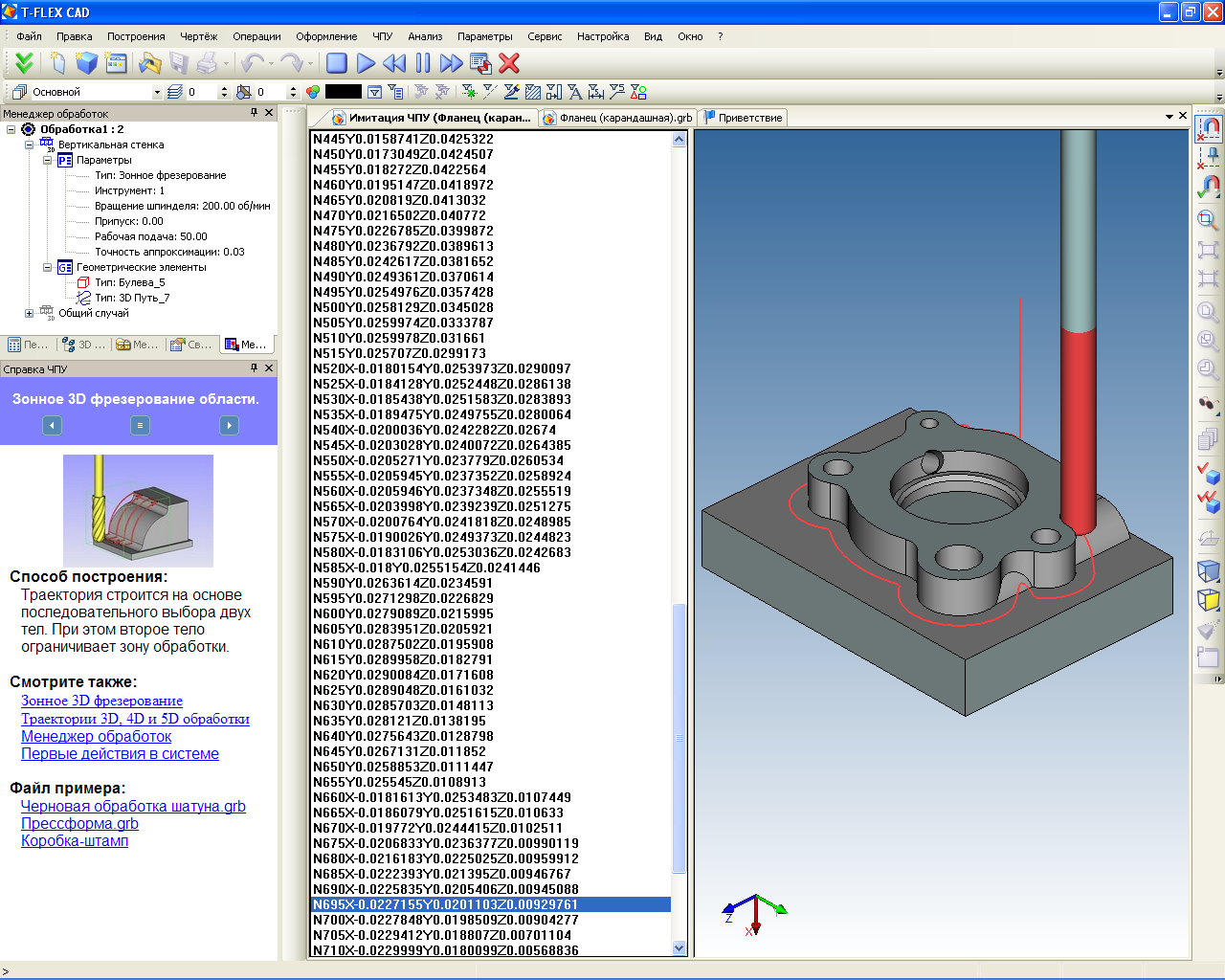Image resolution: width=1225 pixels, height=980 pixels.
Task: Toggle the magnet snap mode icon
Action: point(1210,127)
